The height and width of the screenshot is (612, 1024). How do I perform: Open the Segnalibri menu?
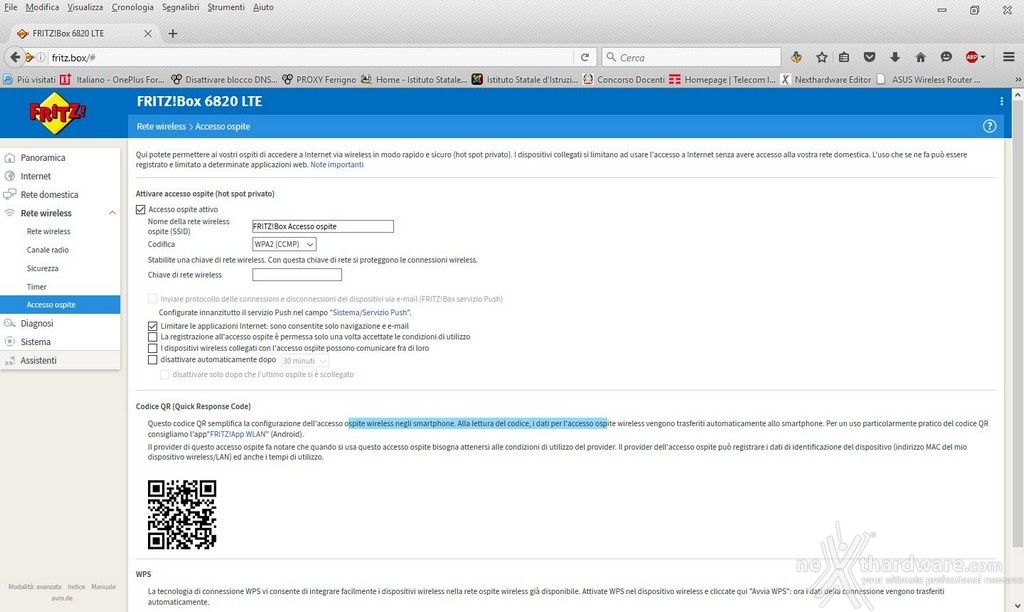[181, 7]
